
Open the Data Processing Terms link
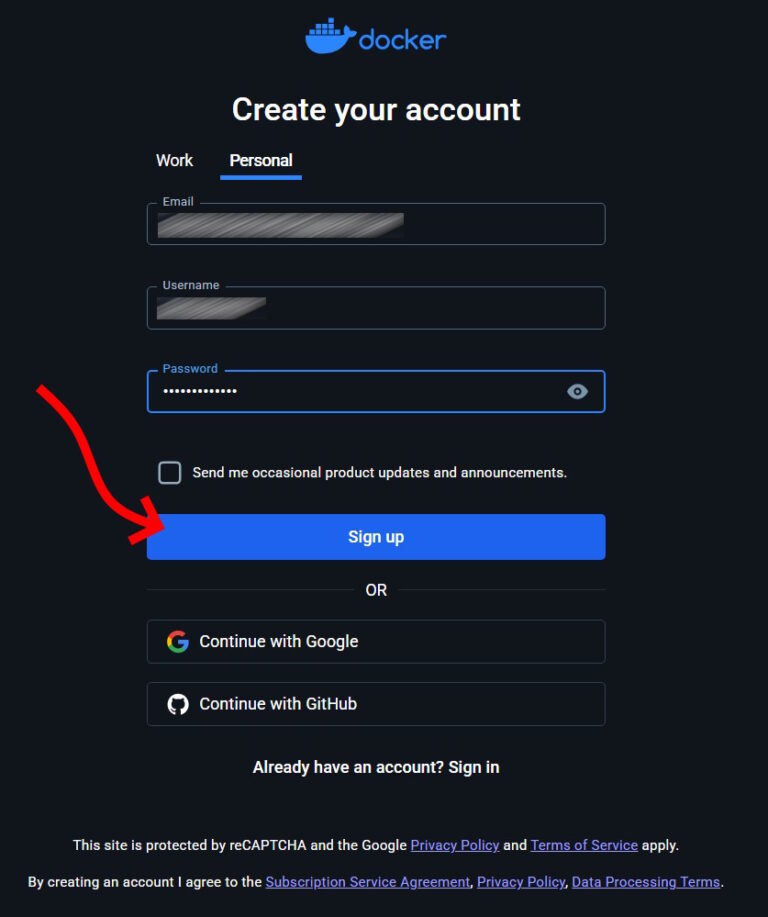point(646,882)
